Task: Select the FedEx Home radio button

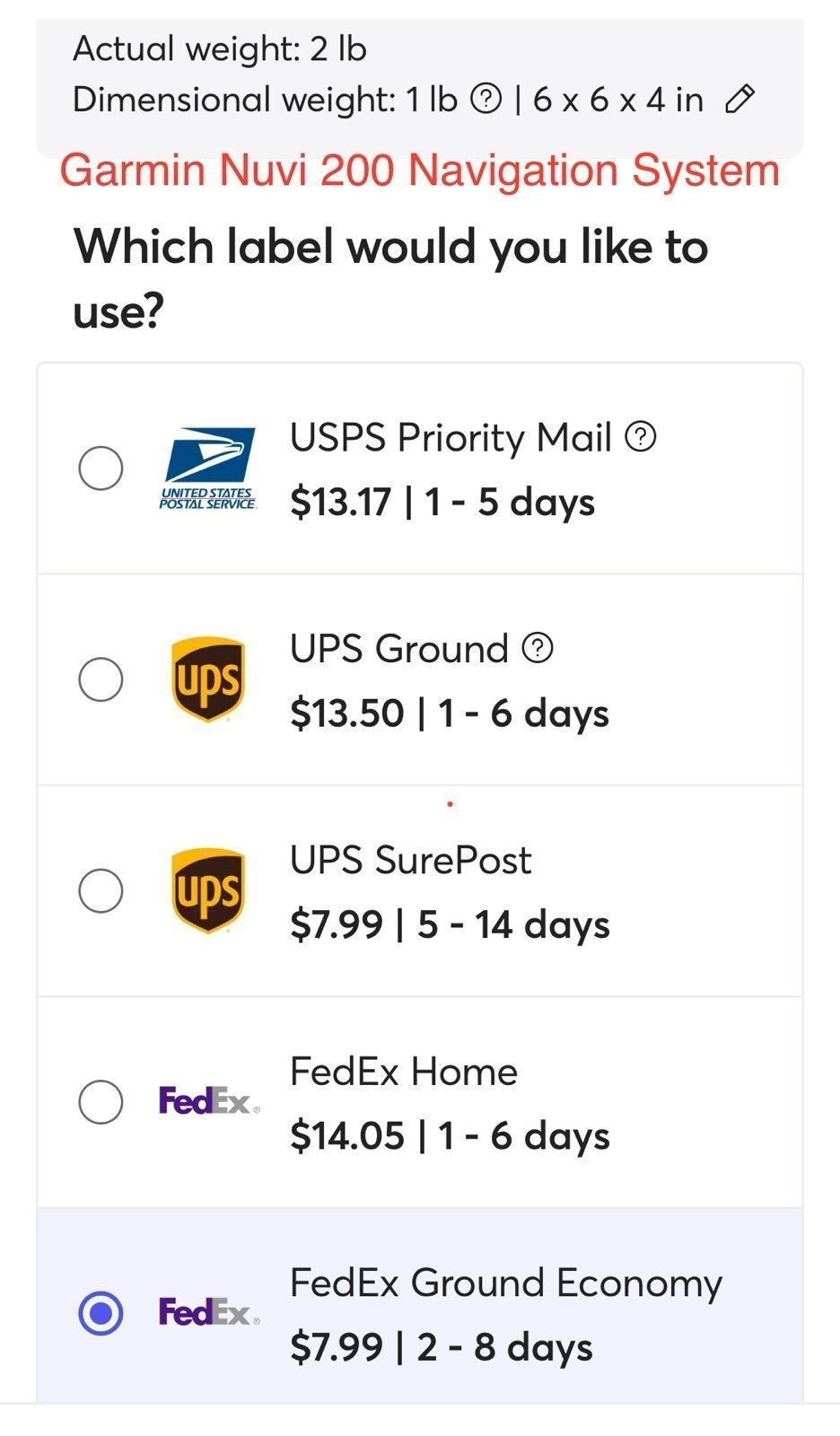Action: click(x=101, y=1101)
